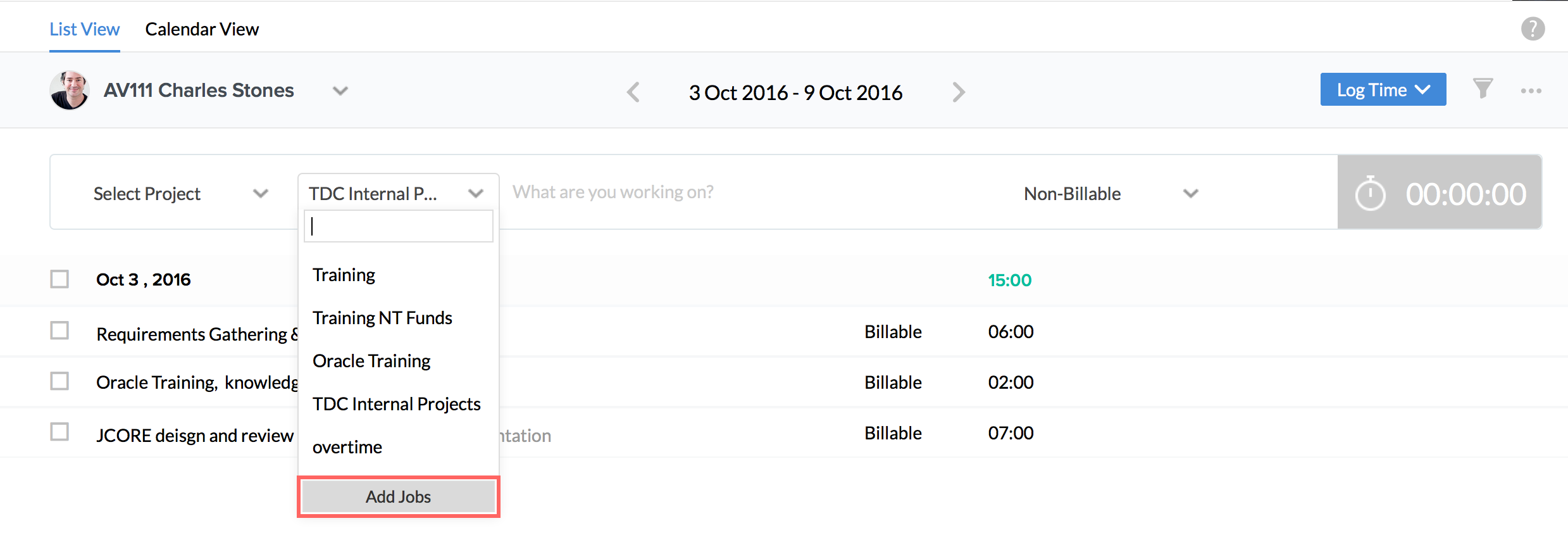Screen dimensions: 1568x554
Task: Tick the JCORE design and review checkbox
Action: (x=59, y=432)
